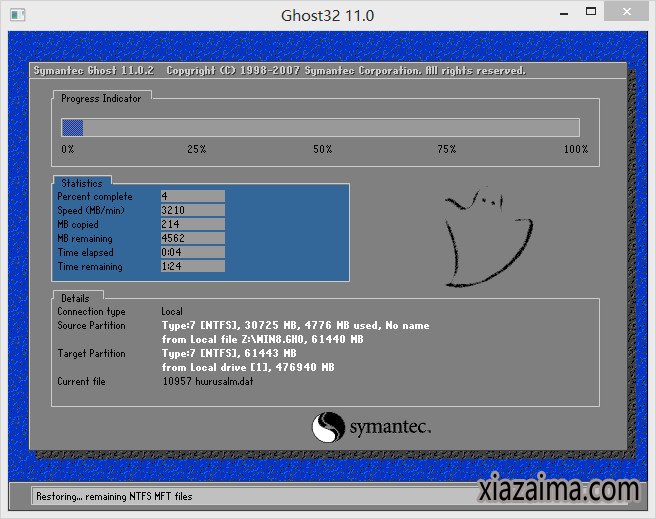Select the Statistics heading
Image resolution: width=656 pixels, height=519 pixels.
pos(82,183)
